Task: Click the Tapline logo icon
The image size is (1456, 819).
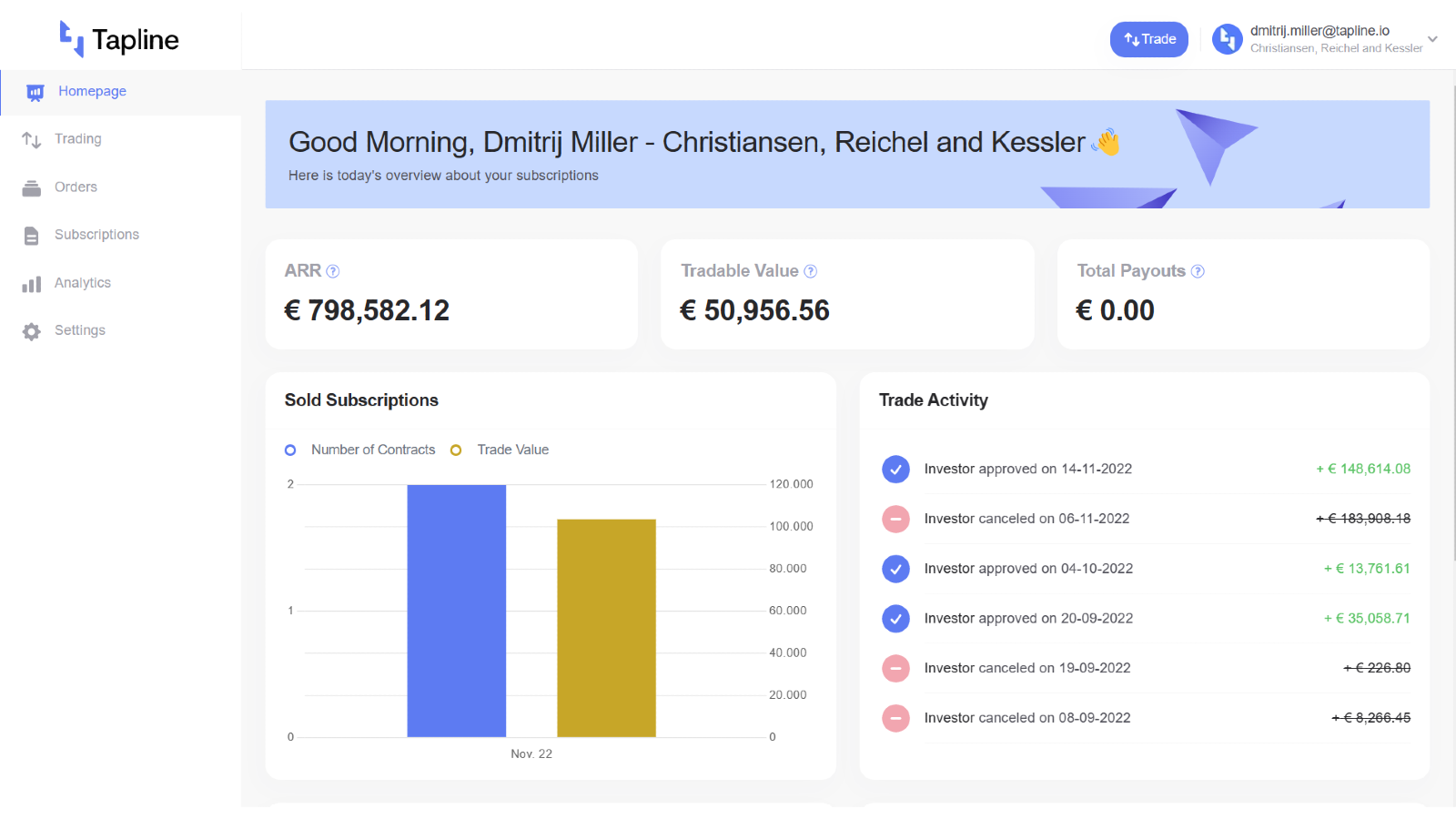Action: 71,39
